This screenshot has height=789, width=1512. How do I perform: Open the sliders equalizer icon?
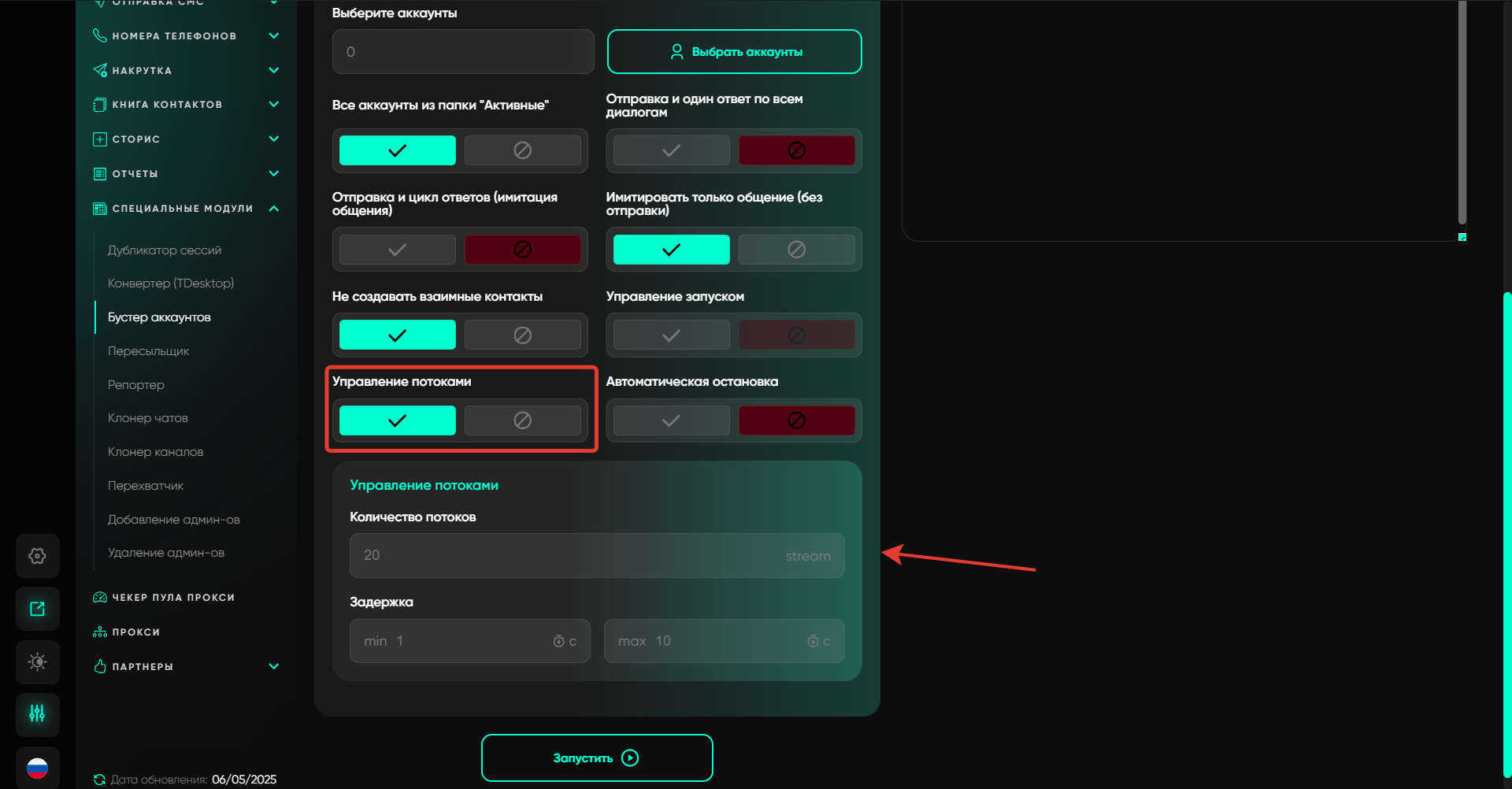(x=37, y=714)
